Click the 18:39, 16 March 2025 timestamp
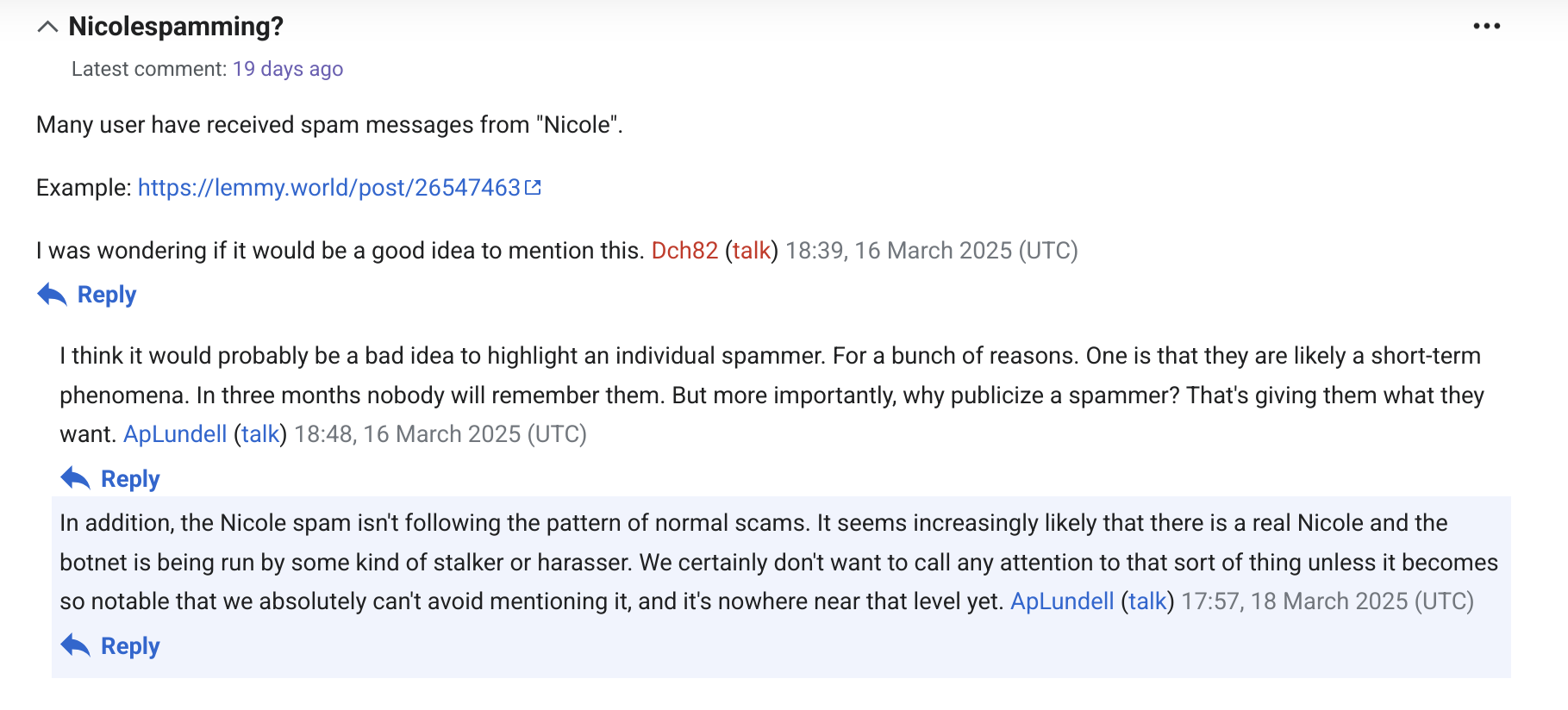Image resolution: width=1568 pixels, height=710 pixels. tap(932, 251)
